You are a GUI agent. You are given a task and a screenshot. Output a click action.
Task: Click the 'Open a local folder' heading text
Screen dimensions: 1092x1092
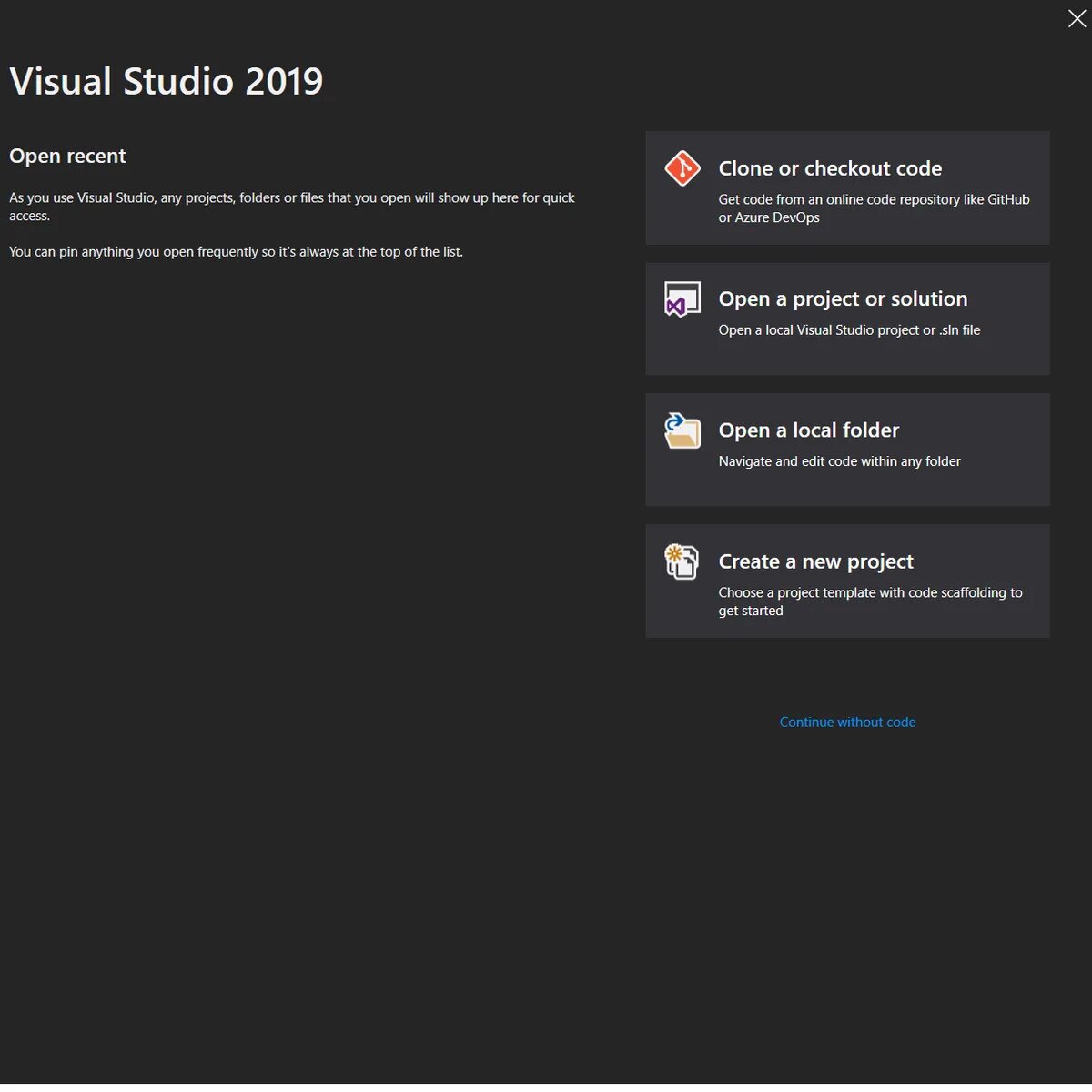808,430
